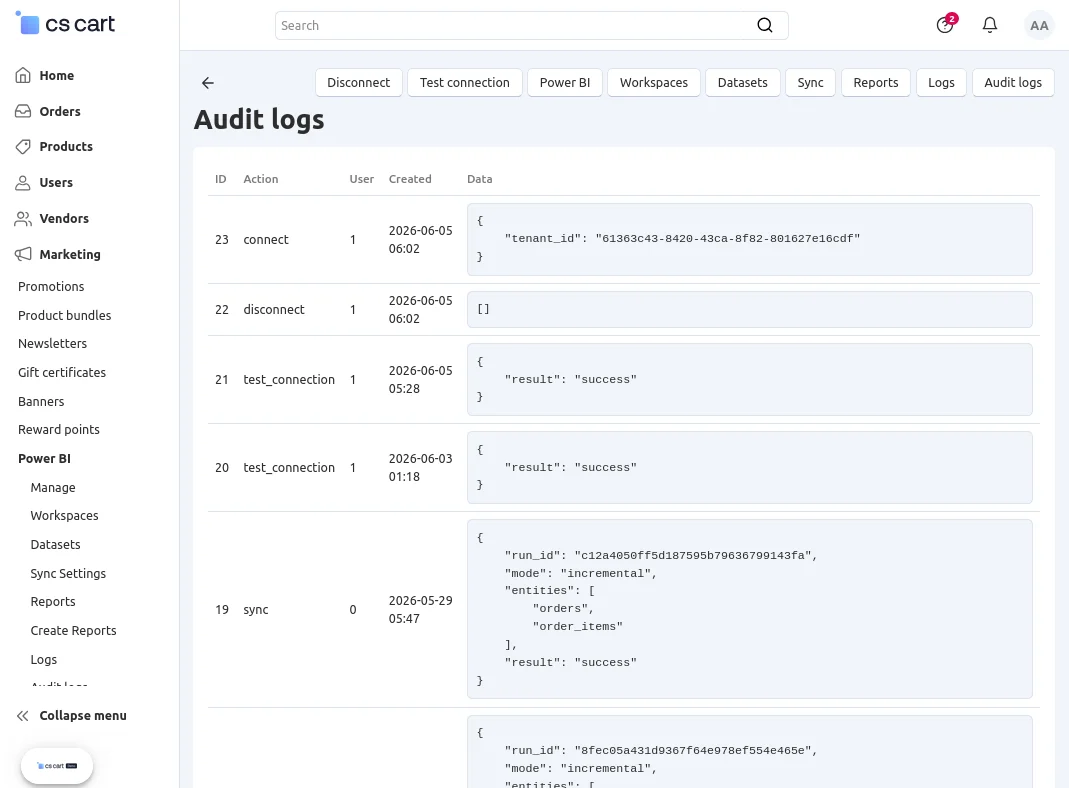Click the search magnifier icon

(765, 25)
